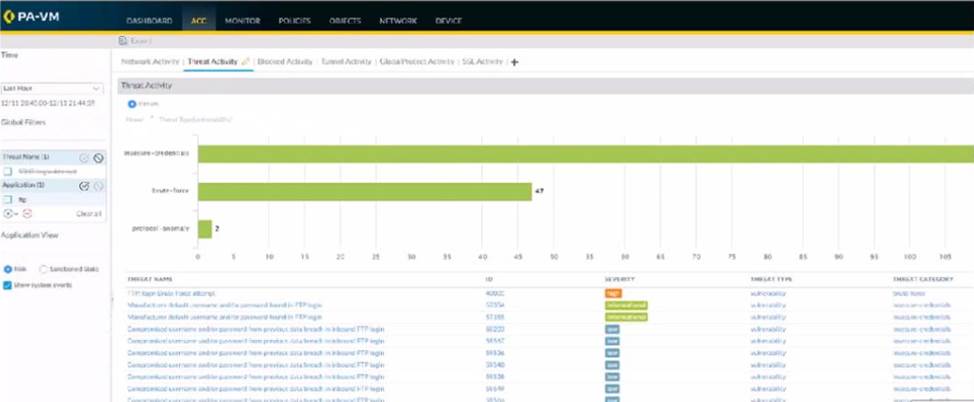The width and height of the screenshot is (974, 402).
Task: Tick the checkbox under Threat Name filter
Action: point(9,172)
